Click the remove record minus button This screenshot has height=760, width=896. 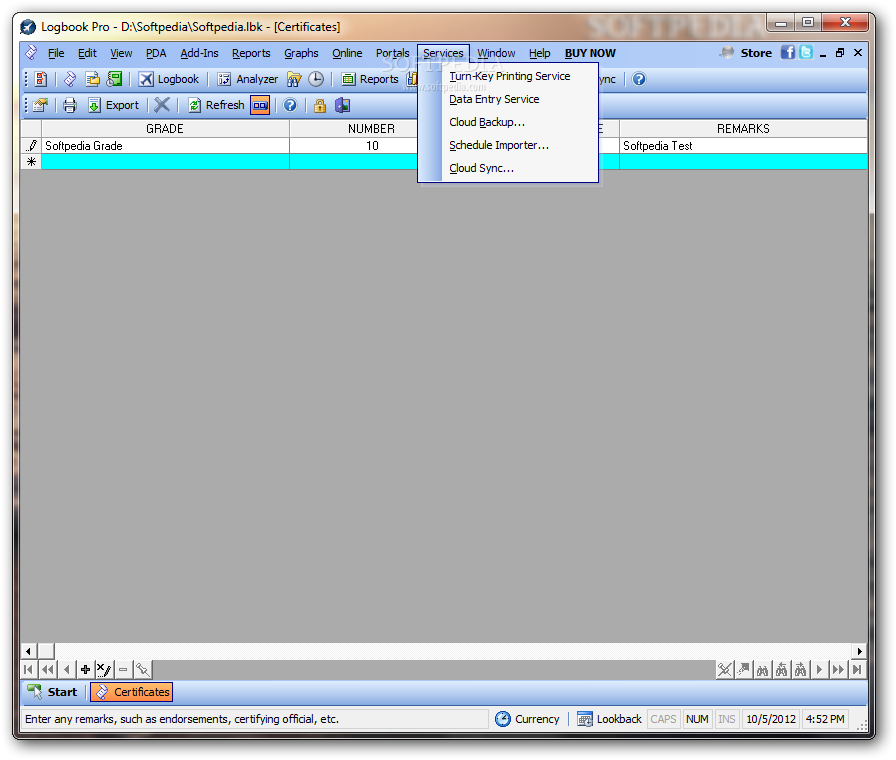point(123,669)
